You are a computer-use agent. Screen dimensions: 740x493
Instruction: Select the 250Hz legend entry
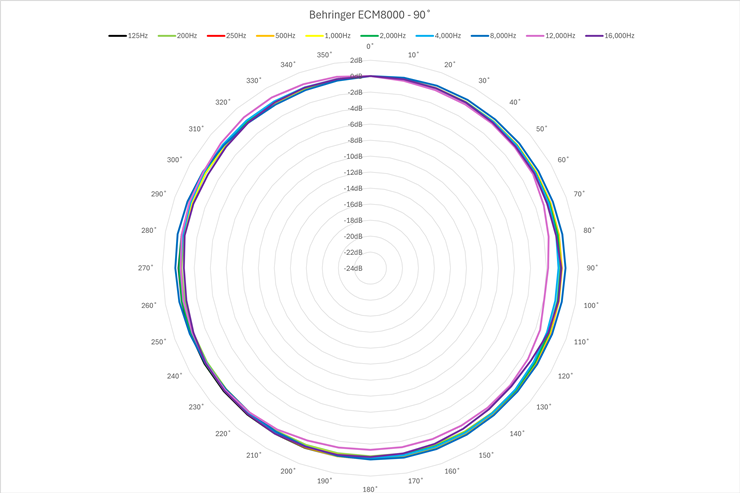(x=227, y=35)
